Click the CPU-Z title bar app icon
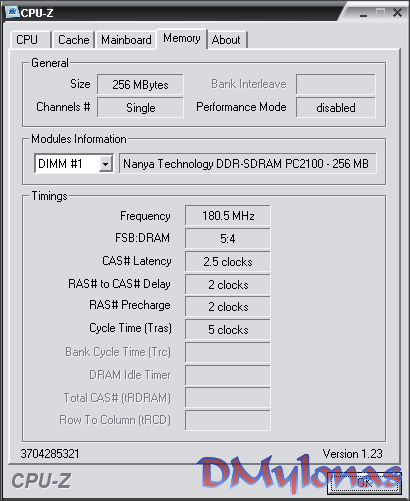The image size is (410, 501). point(12,12)
